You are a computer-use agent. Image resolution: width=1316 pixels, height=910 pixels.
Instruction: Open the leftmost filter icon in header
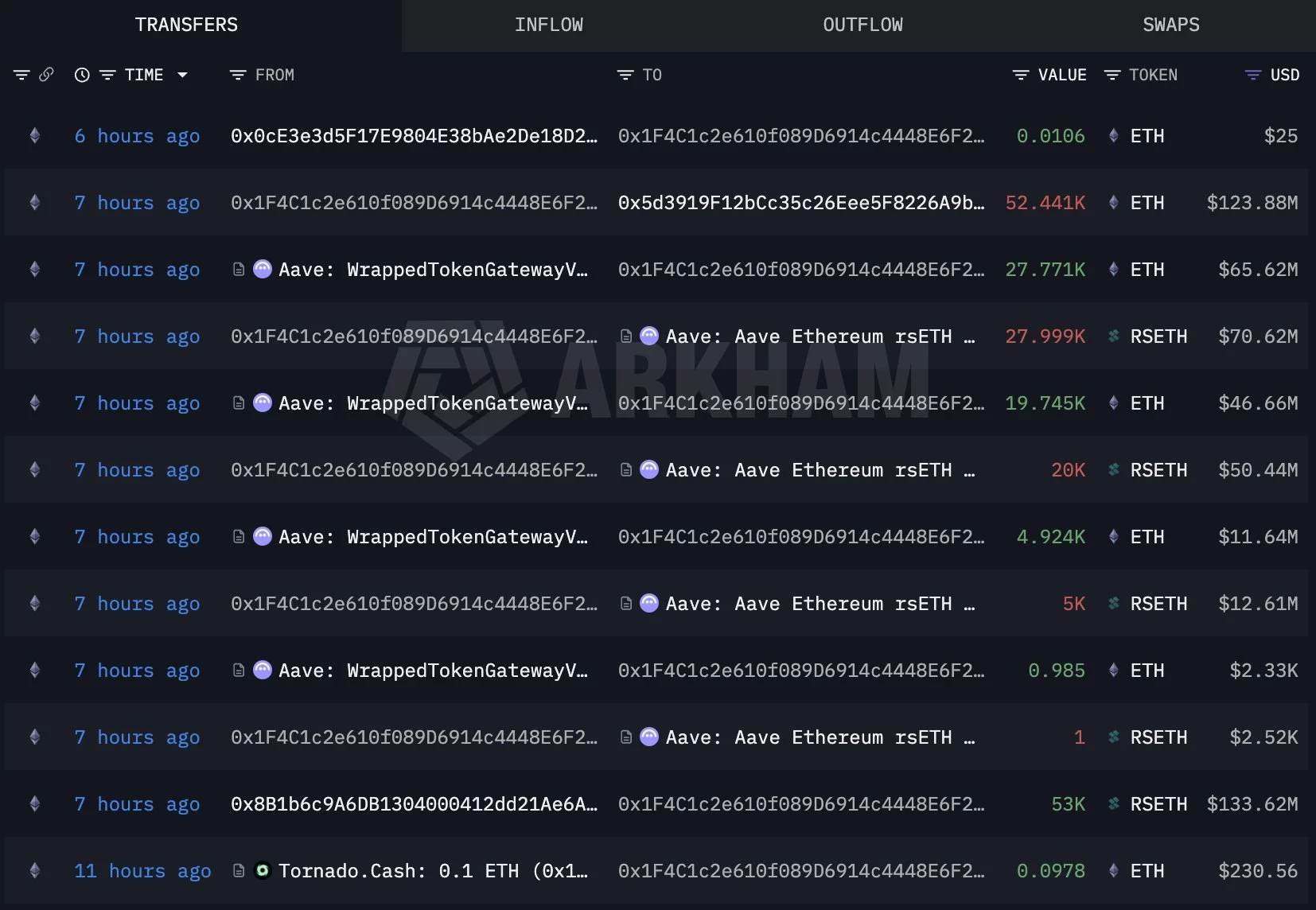(x=21, y=75)
